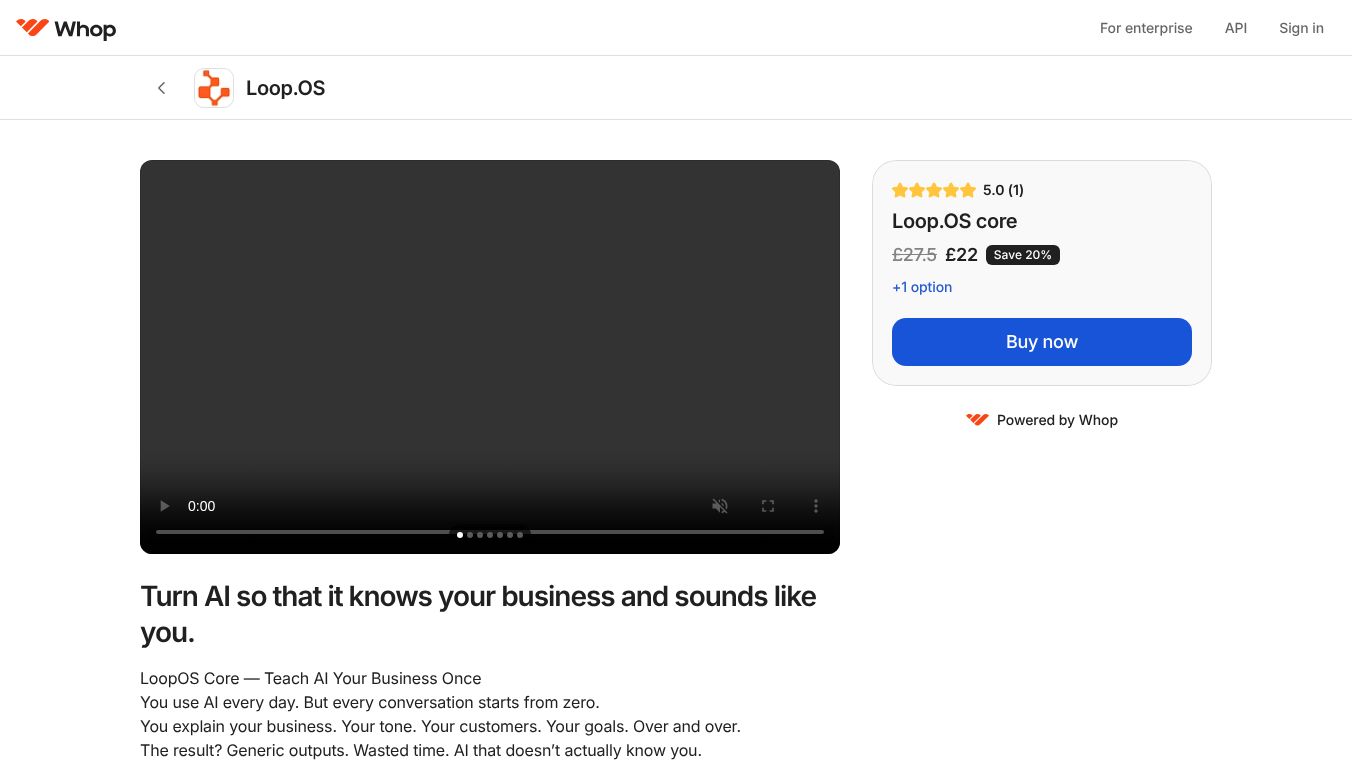Click the orange Loop.OS logo icon

[x=214, y=88]
